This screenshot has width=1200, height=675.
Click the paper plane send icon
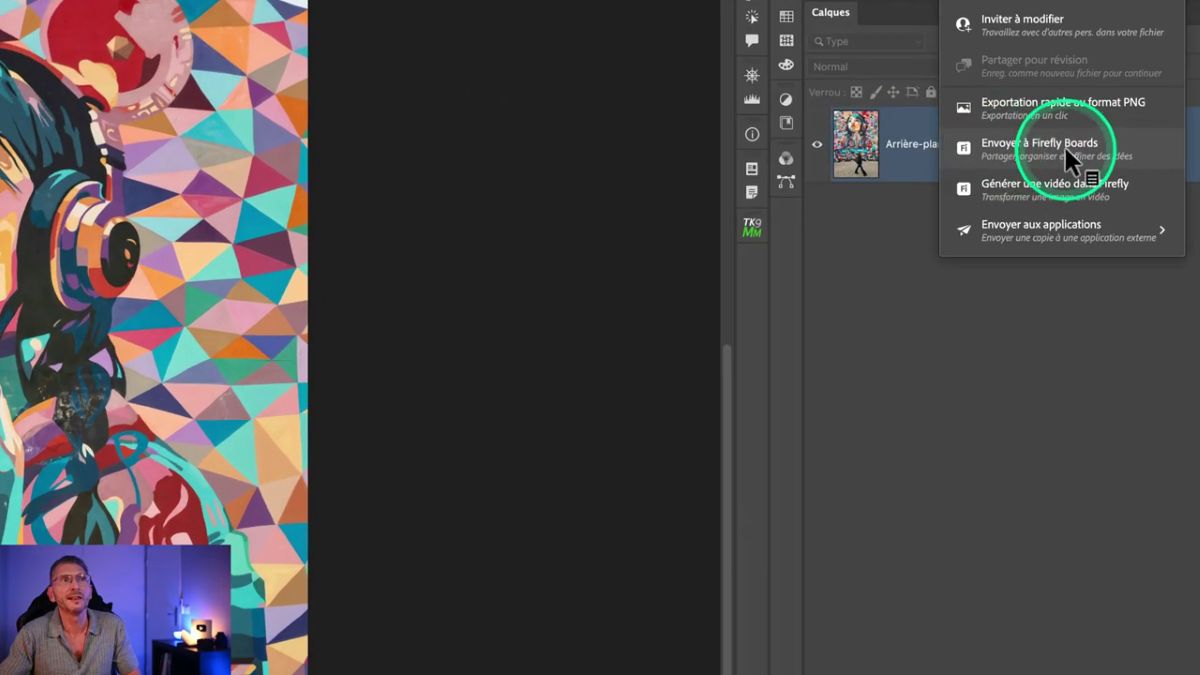click(x=964, y=230)
